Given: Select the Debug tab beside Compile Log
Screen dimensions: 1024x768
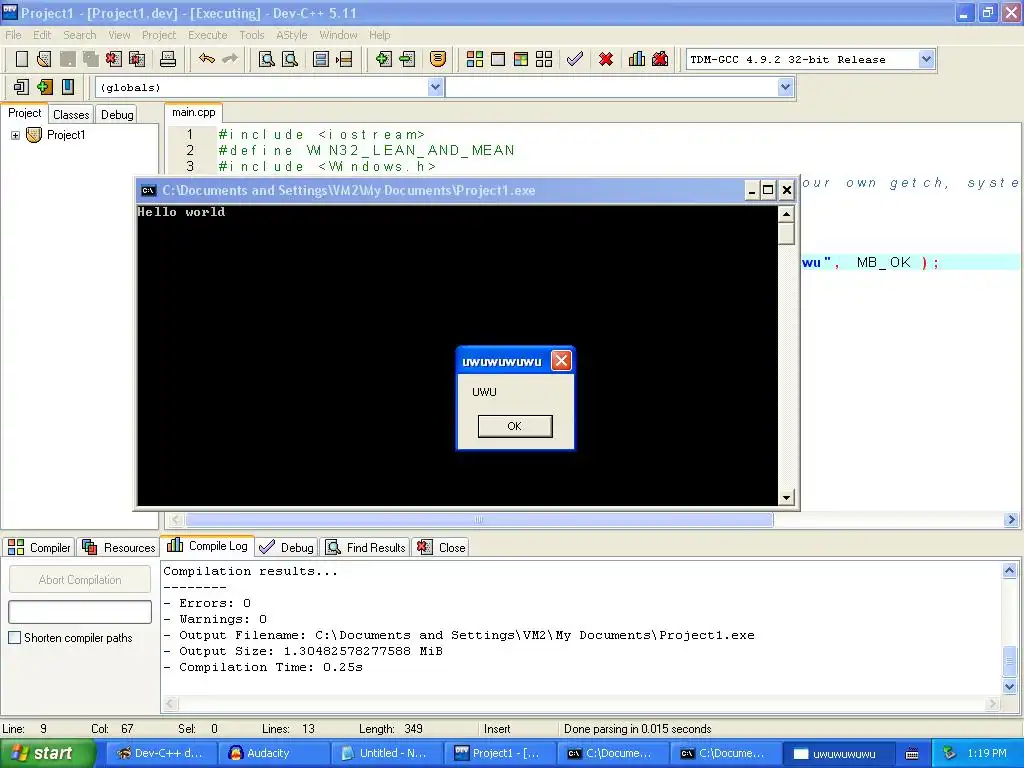Looking at the screenshot, I should pos(286,547).
